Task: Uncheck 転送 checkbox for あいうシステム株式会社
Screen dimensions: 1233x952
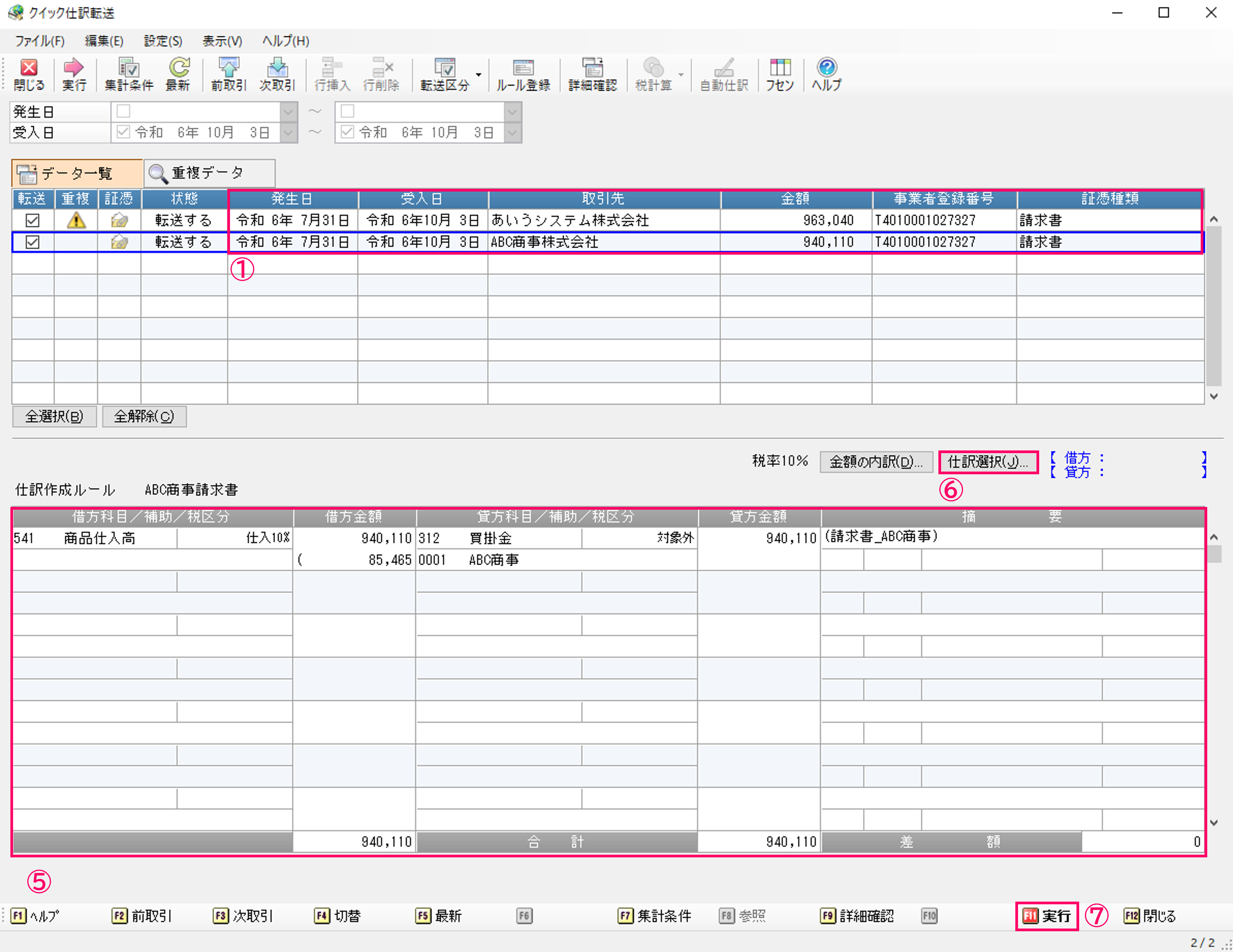Action: click(x=33, y=220)
